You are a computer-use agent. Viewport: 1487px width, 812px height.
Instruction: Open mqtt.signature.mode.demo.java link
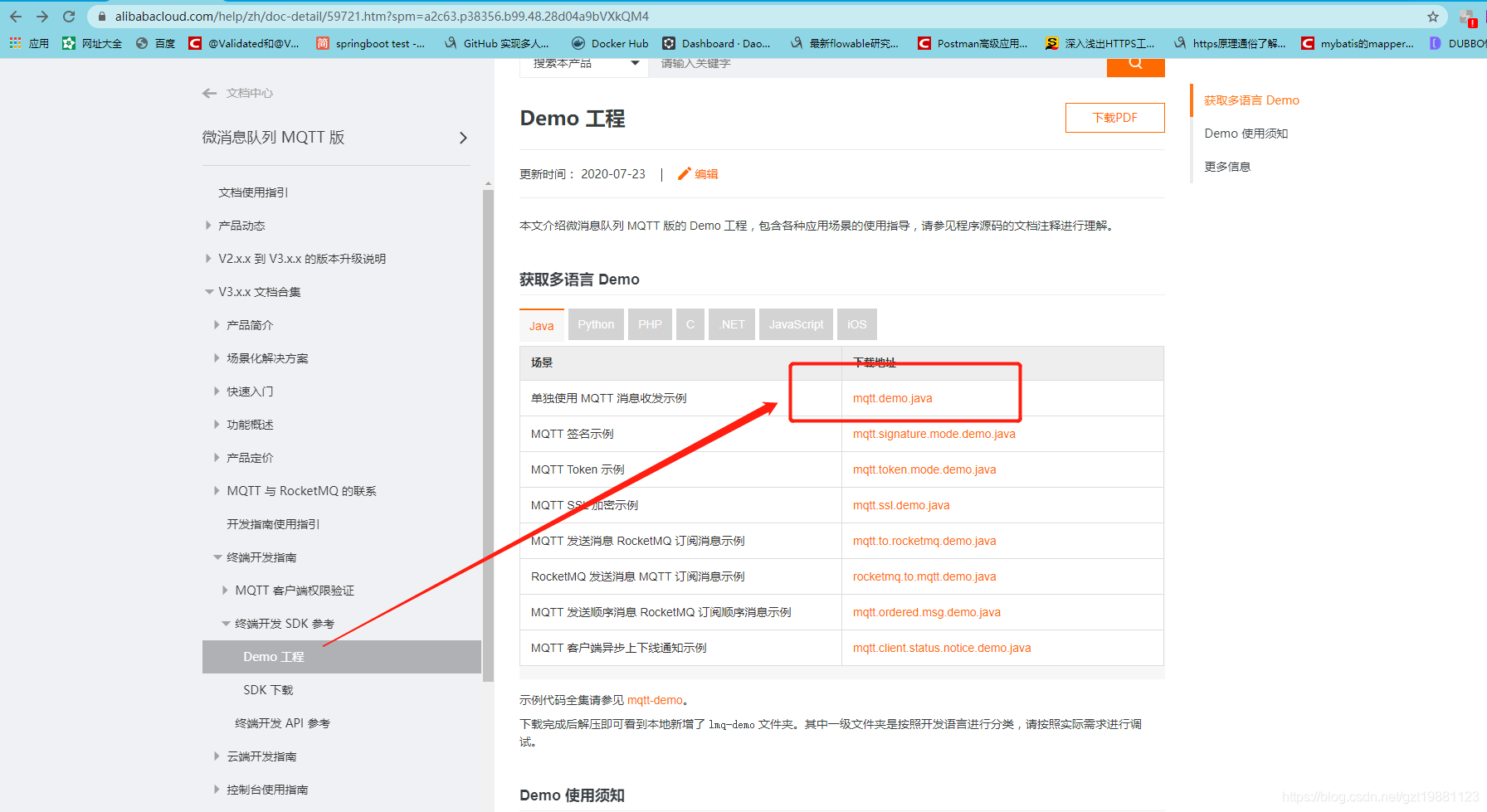click(x=934, y=434)
